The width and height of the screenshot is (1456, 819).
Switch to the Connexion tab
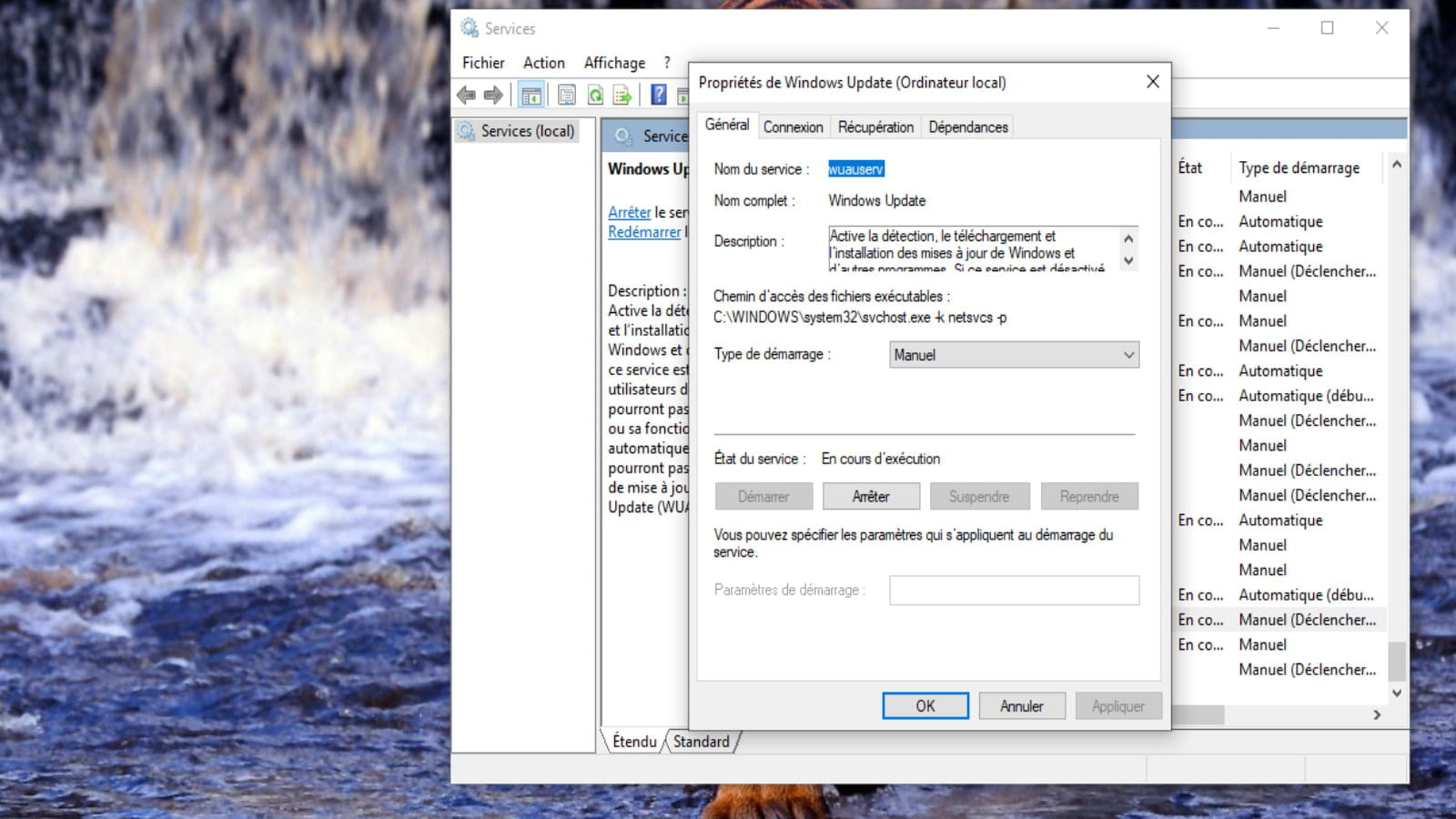[793, 127]
